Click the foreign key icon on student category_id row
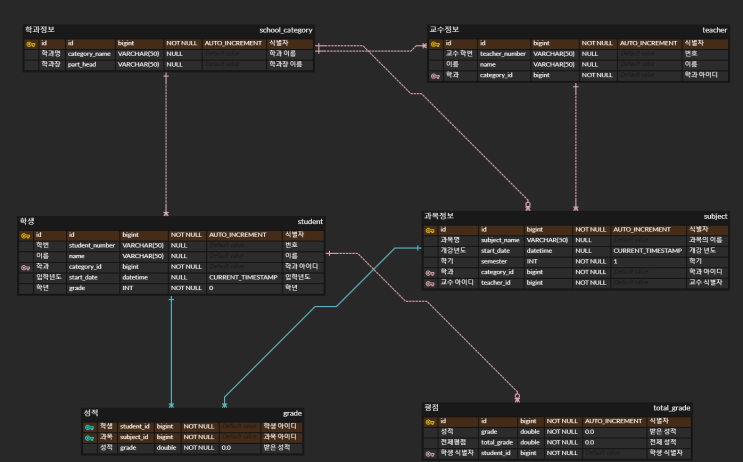 pos(26,268)
